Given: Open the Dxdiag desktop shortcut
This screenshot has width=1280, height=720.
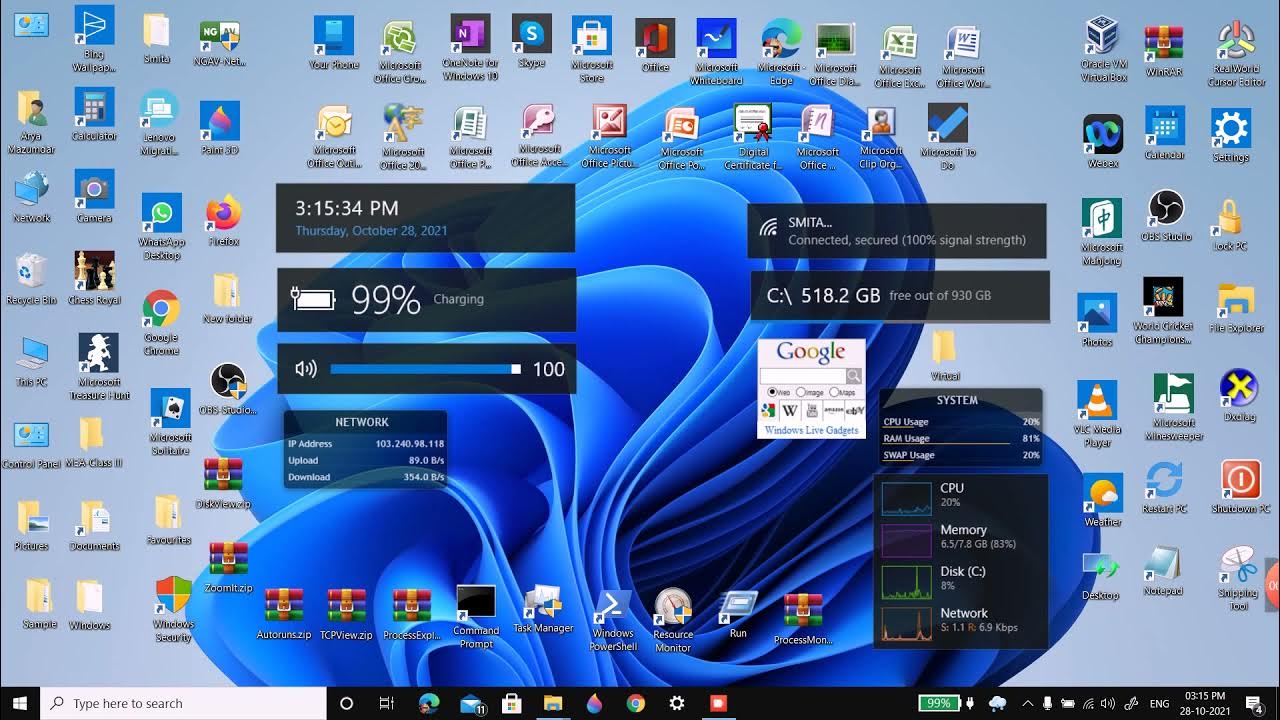Looking at the screenshot, I should (1239, 397).
